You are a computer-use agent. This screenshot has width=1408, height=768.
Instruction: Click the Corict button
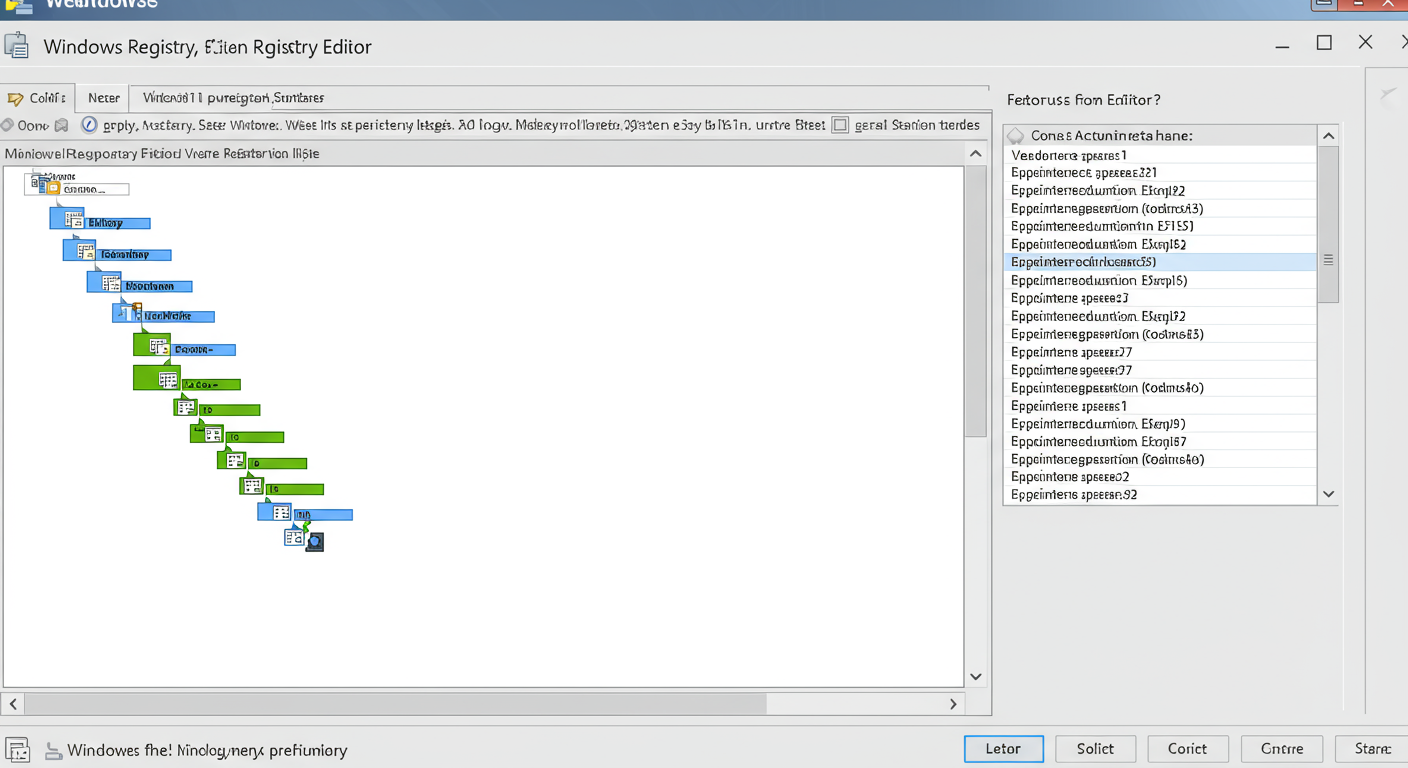1188,749
